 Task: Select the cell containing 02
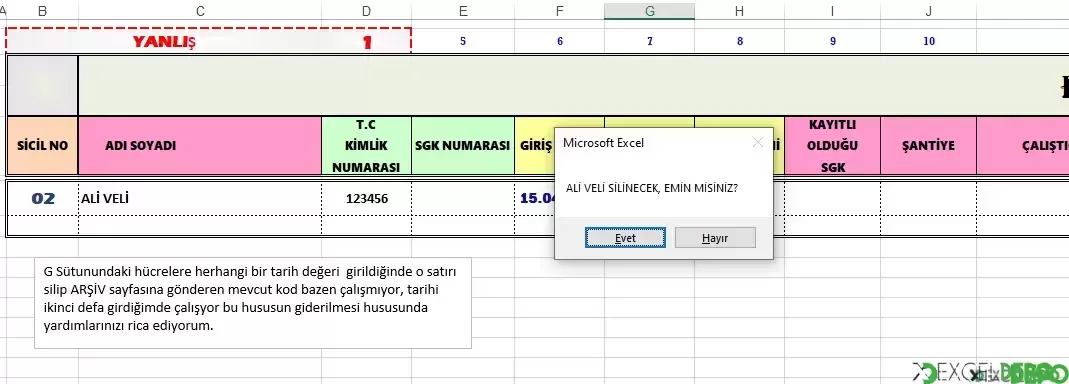click(x=42, y=198)
